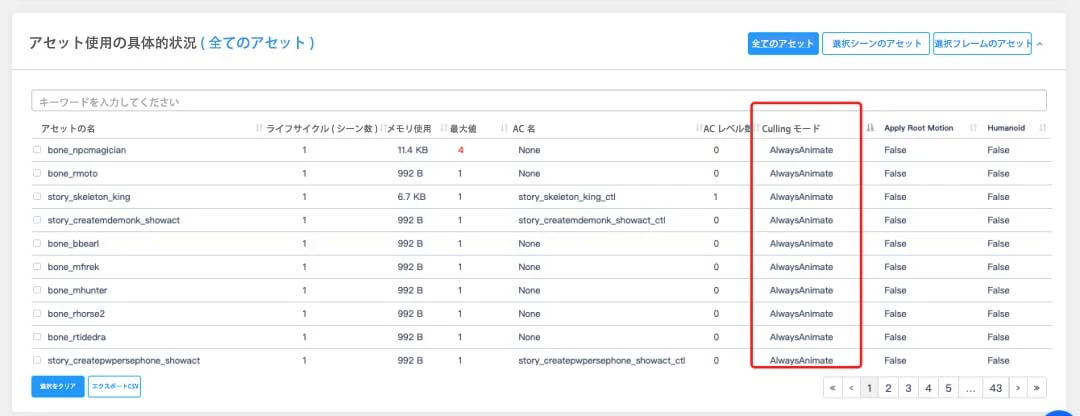Image resolution: width=1080 pixels, height=416 pixels.
Task: Click the story_createpwpersephone_showact_ctl AC name
Action: pos(602,361)
